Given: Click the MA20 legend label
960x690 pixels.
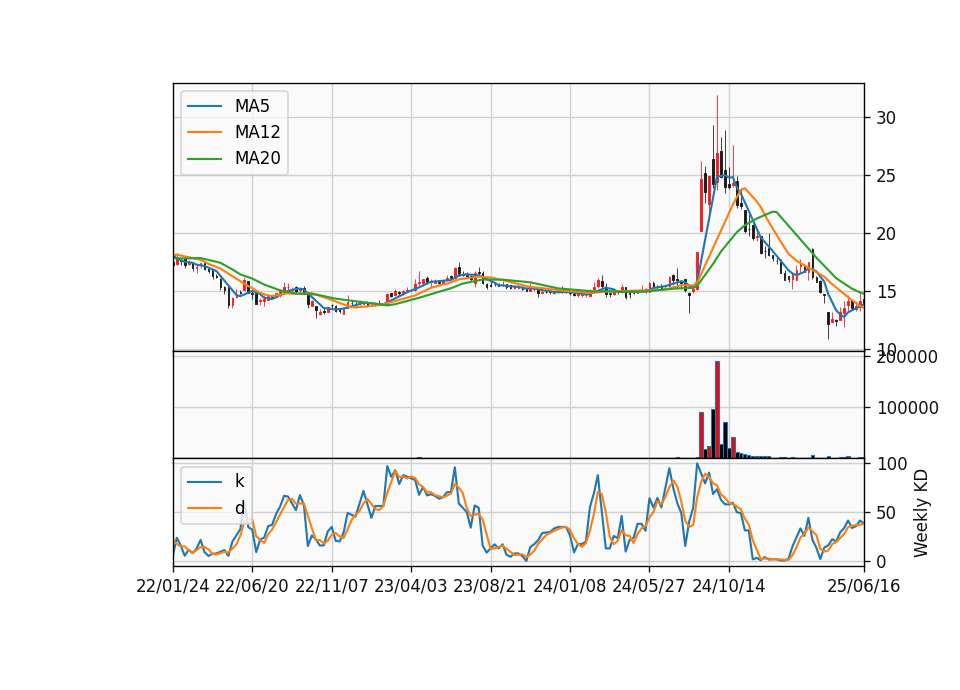Looking at the screenshot, I should coord(257,158).
